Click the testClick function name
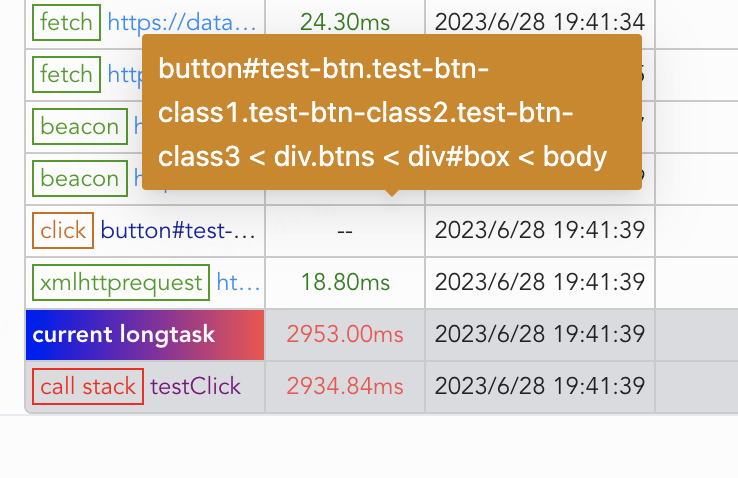The image size is (738, 478). 195,387
